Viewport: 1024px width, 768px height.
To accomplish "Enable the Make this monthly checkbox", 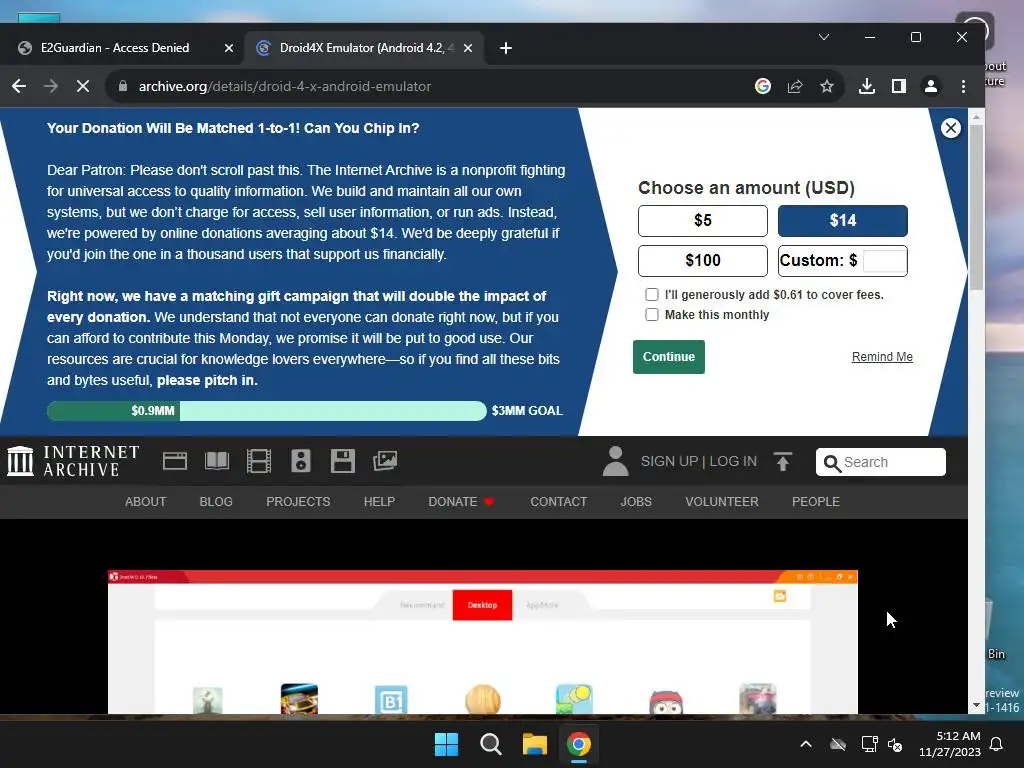I will coord(652,315).
